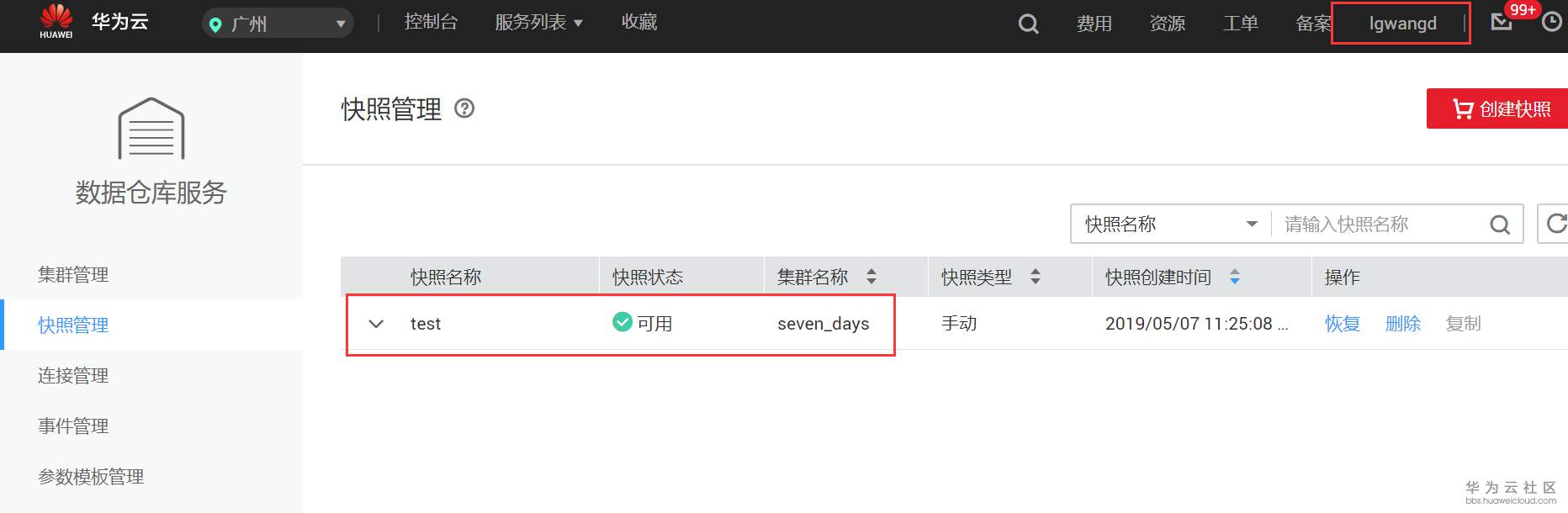Go to 集群管理 in the sidebar
1568x513 pixels.
(x=73, y=275)
